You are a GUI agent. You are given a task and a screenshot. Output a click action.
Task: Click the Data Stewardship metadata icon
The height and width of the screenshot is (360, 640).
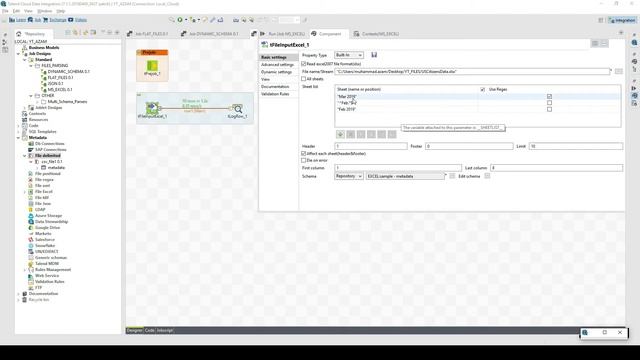click(x=31, y=222)
